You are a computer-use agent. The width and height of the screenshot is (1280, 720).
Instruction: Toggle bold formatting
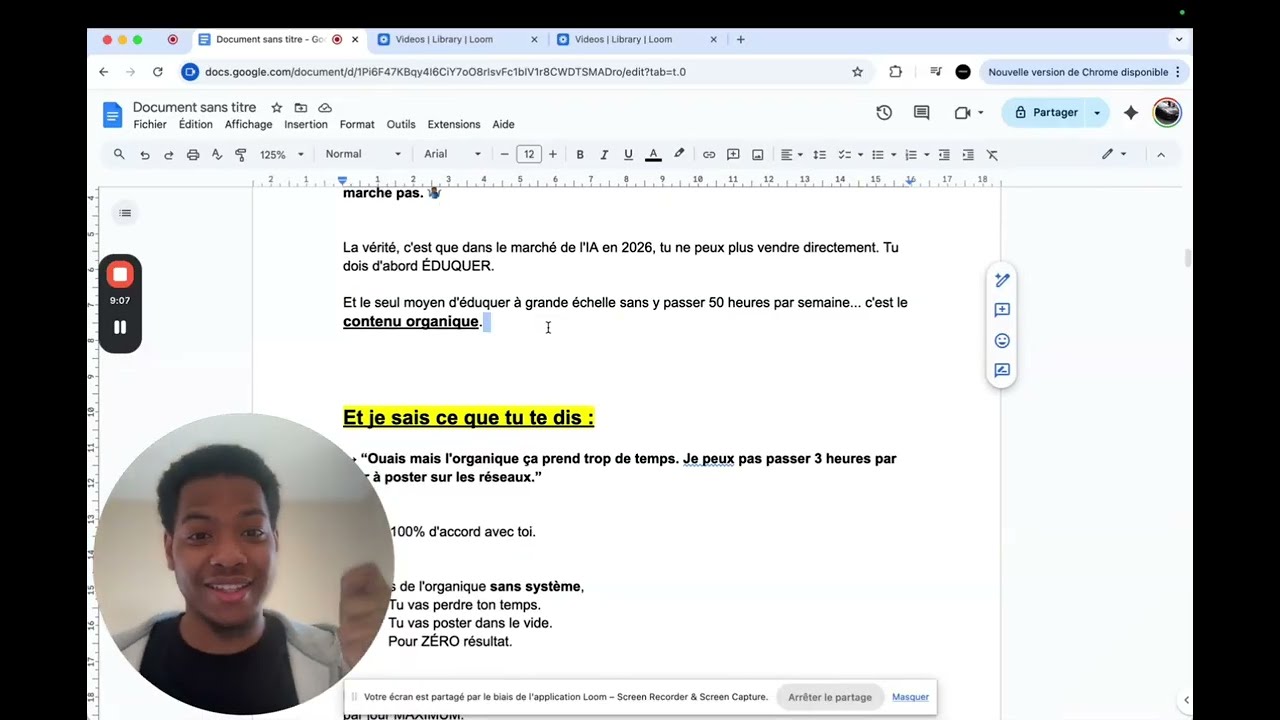(x=580, y=154)
